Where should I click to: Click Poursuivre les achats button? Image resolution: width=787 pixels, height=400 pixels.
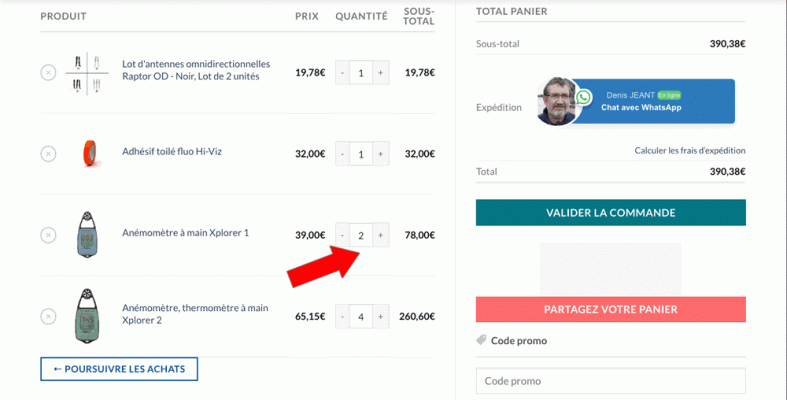point(119,369)
